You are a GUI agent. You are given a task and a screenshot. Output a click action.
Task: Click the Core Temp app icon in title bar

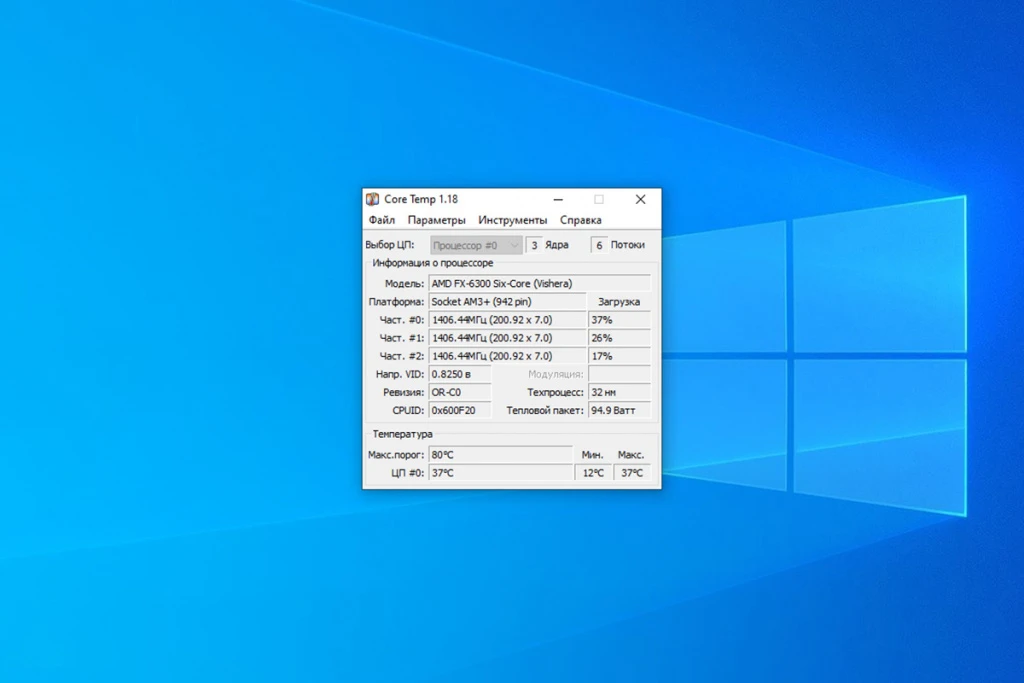coord(372,199)
